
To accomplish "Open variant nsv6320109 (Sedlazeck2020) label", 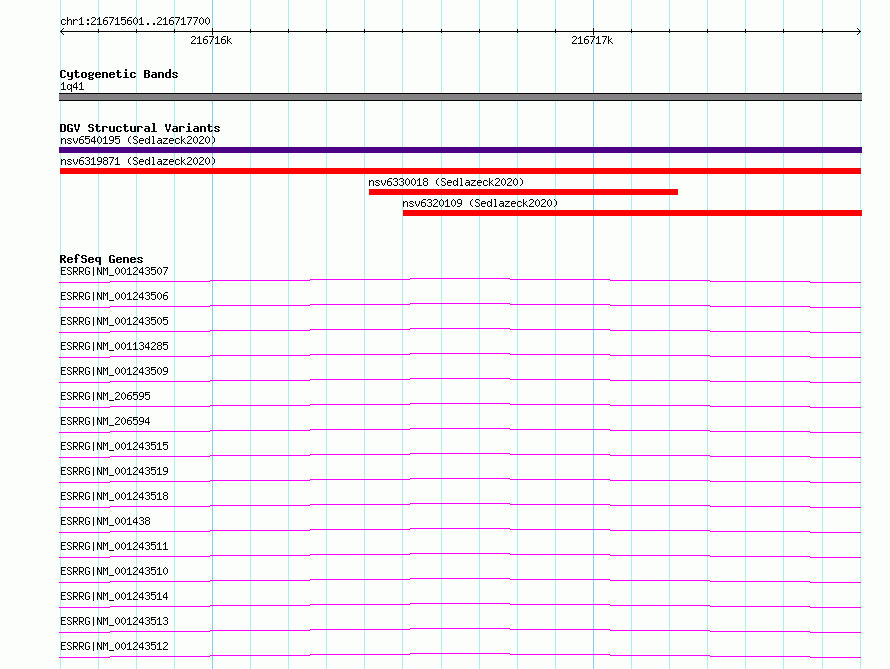I will click(x=480, y=203).
